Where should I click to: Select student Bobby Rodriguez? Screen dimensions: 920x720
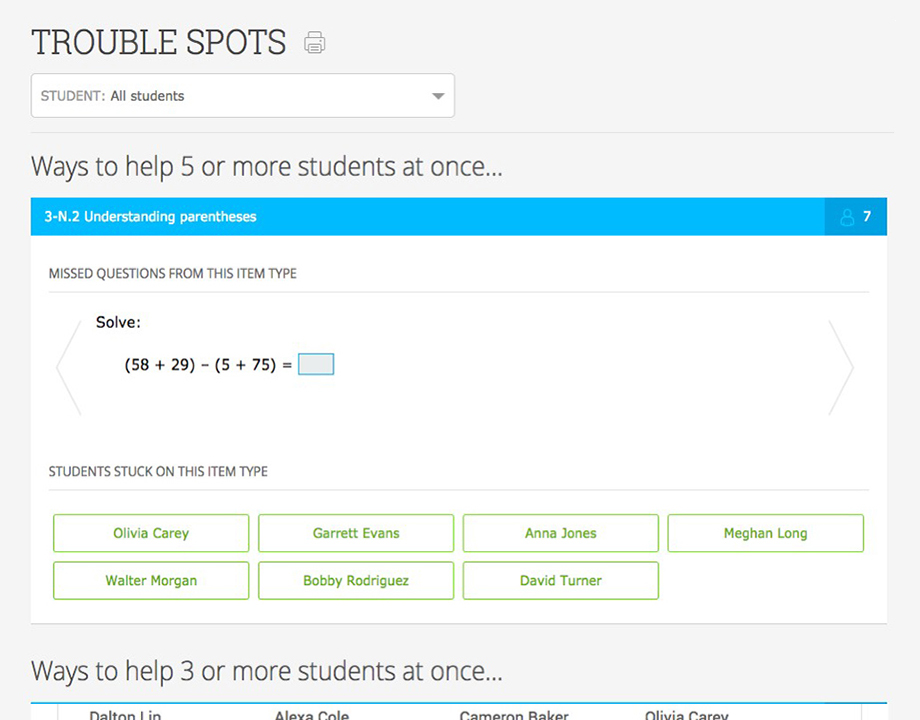tap(355, 580)
